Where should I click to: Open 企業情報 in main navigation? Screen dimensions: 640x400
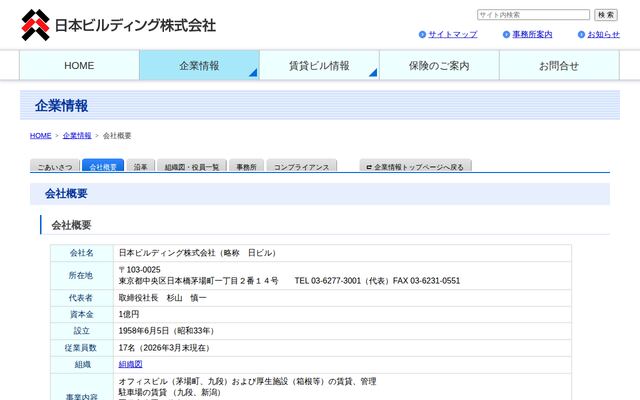coord(199,65)
